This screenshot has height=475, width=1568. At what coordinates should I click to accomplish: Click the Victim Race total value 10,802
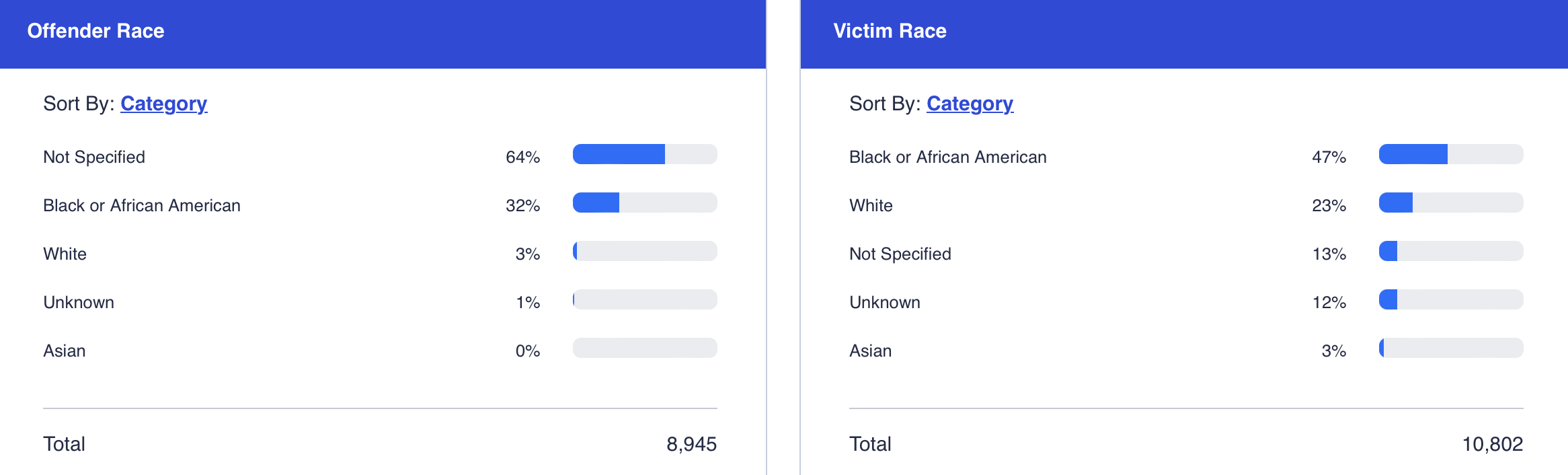1492,444
